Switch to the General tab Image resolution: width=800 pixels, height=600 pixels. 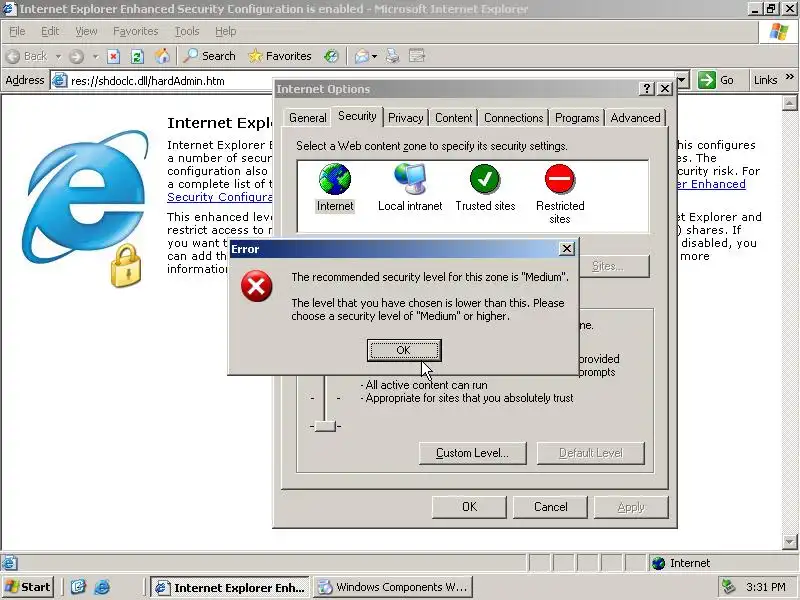click(308, 118)
